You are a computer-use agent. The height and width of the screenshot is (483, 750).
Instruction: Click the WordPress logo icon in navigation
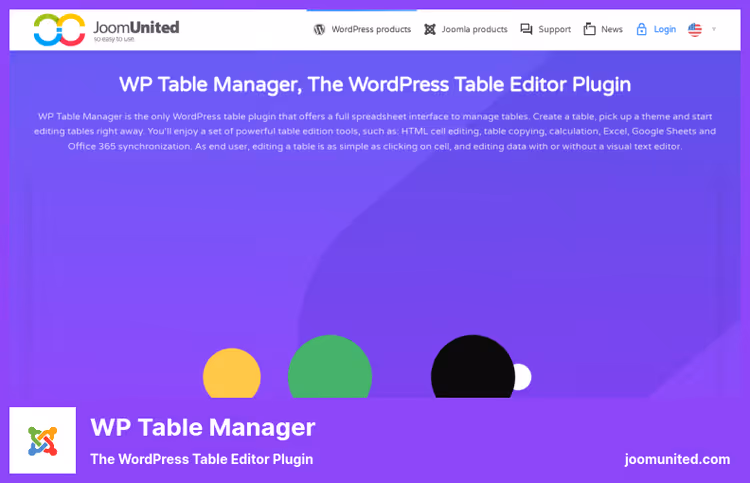(319, 30)
